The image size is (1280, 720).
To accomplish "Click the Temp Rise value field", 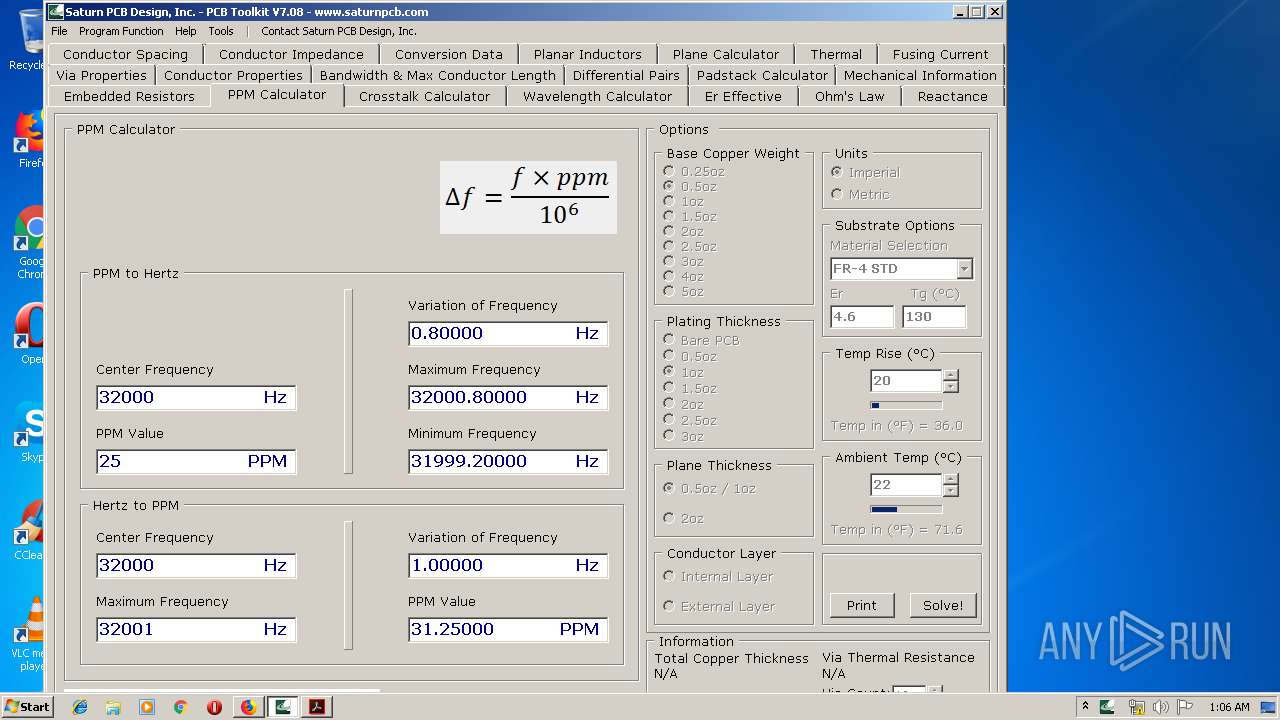I will tap(906, 381).
